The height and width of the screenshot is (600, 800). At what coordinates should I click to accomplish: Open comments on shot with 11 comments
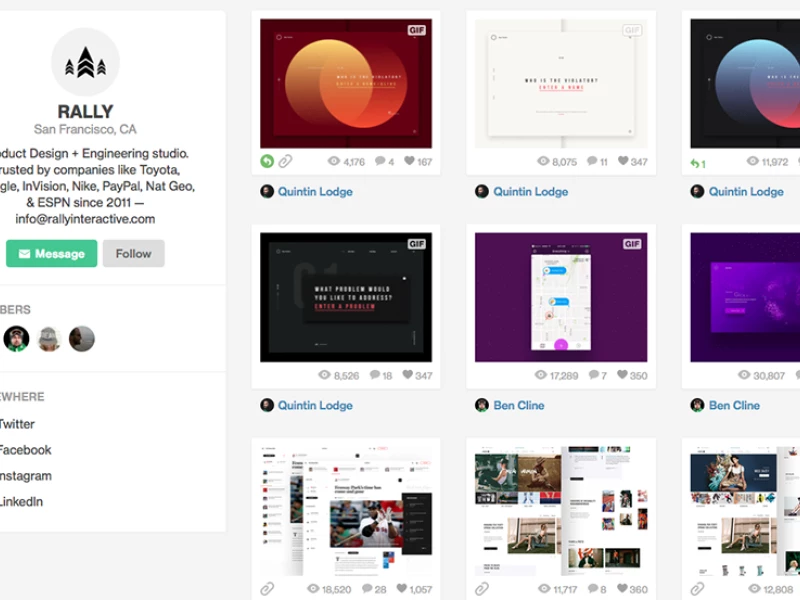coord(592,161)
